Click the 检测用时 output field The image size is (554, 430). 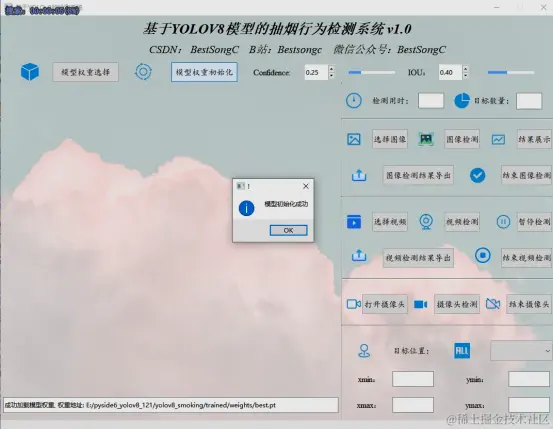tap(431, 101)
